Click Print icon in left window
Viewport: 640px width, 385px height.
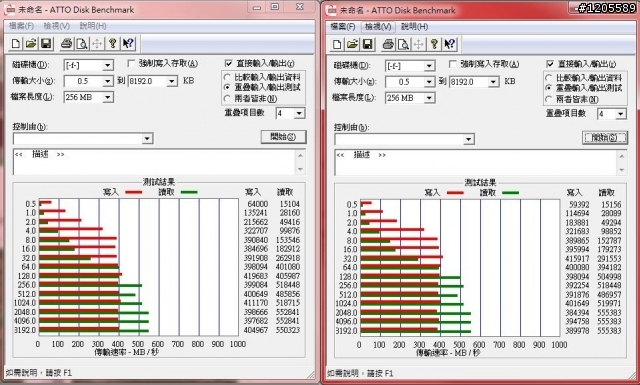[67, 44]
